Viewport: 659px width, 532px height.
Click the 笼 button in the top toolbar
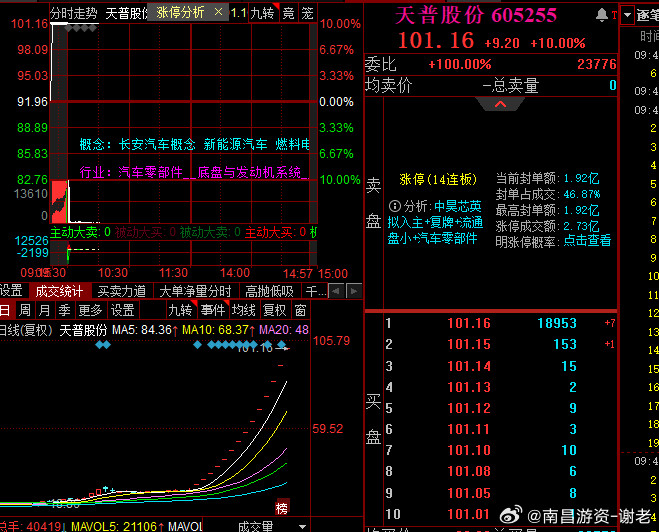[307, 13]
